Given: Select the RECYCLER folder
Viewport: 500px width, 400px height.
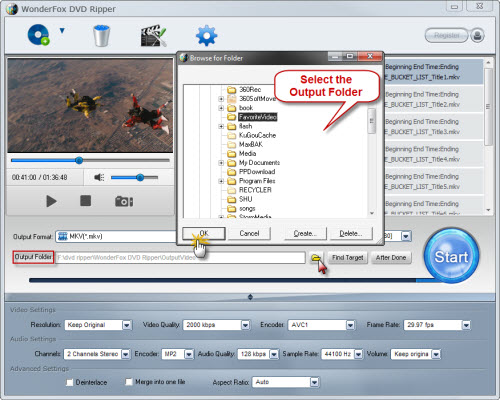Looking at the screenshot, I should tap(255, 190).
